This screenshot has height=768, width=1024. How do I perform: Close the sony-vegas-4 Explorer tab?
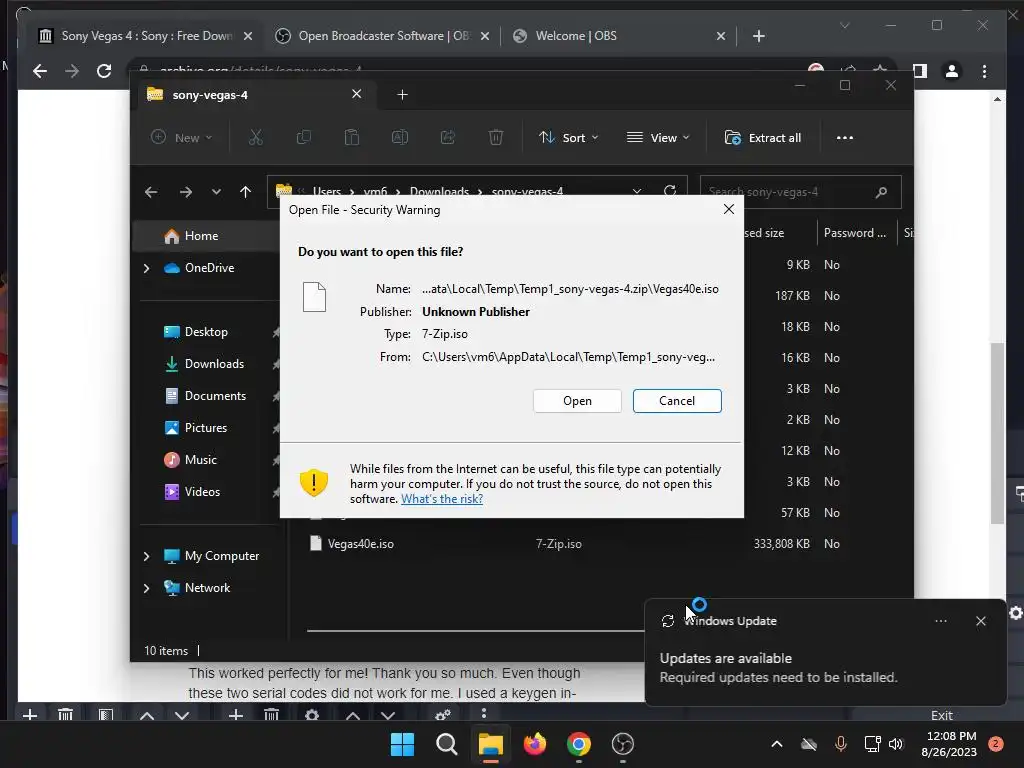357,94
